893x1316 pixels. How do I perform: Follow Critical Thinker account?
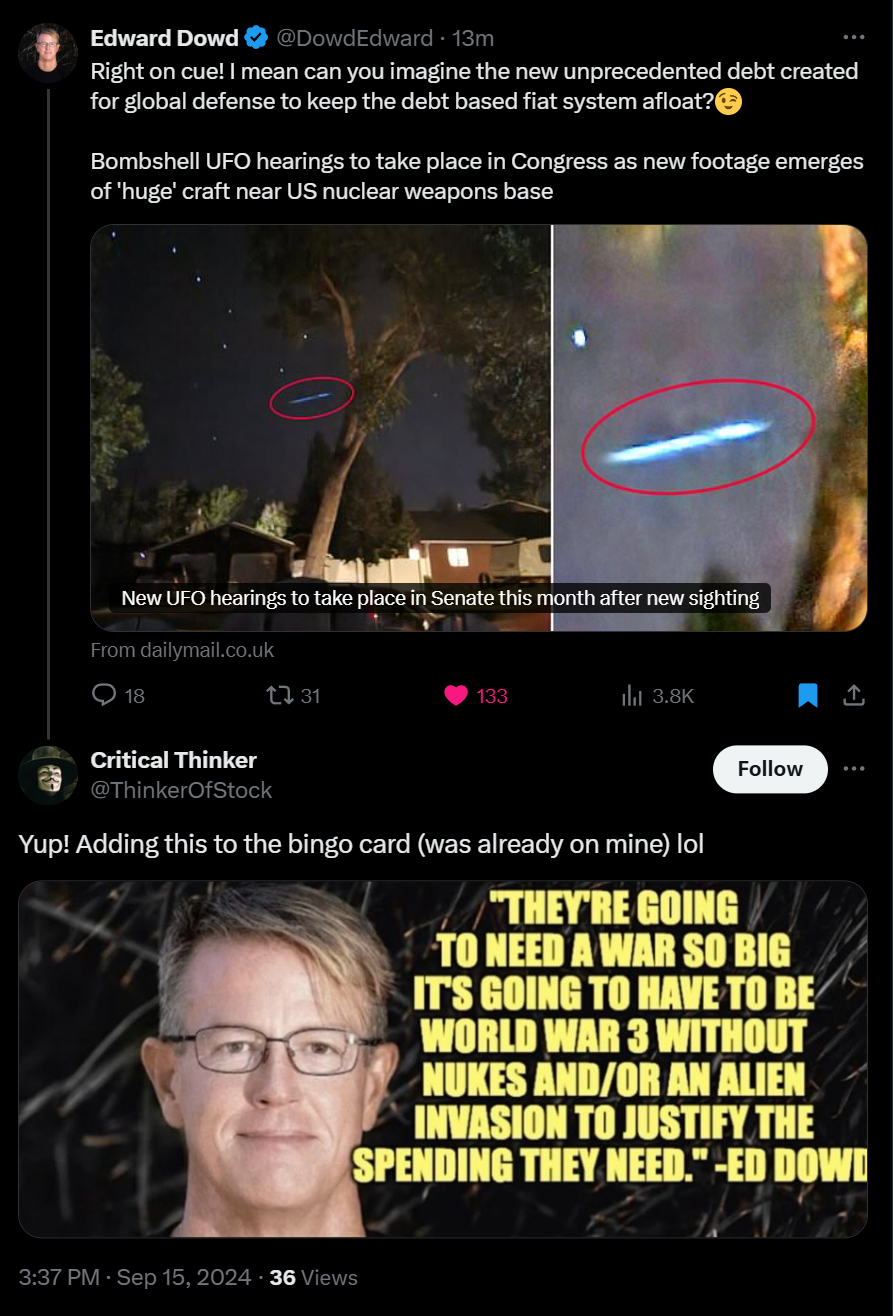pyautogui.click(x=770, y=769)
